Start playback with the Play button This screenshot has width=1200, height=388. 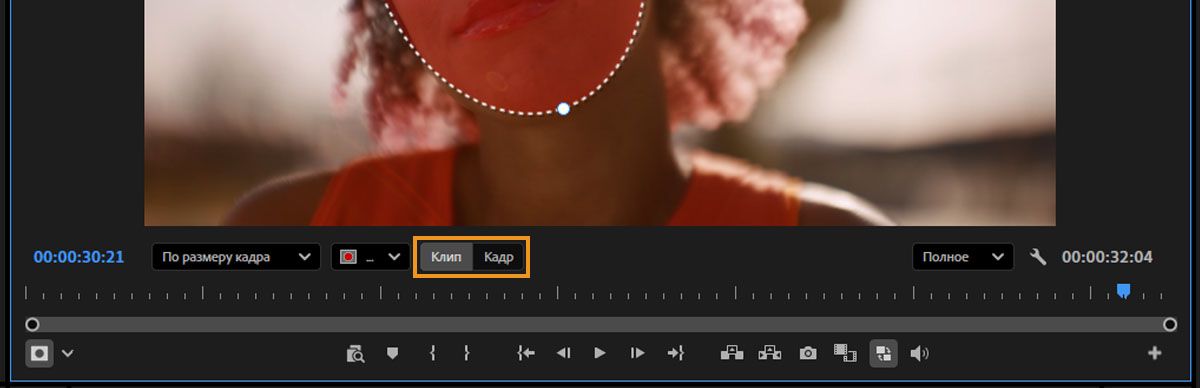(x=600, y=353)
